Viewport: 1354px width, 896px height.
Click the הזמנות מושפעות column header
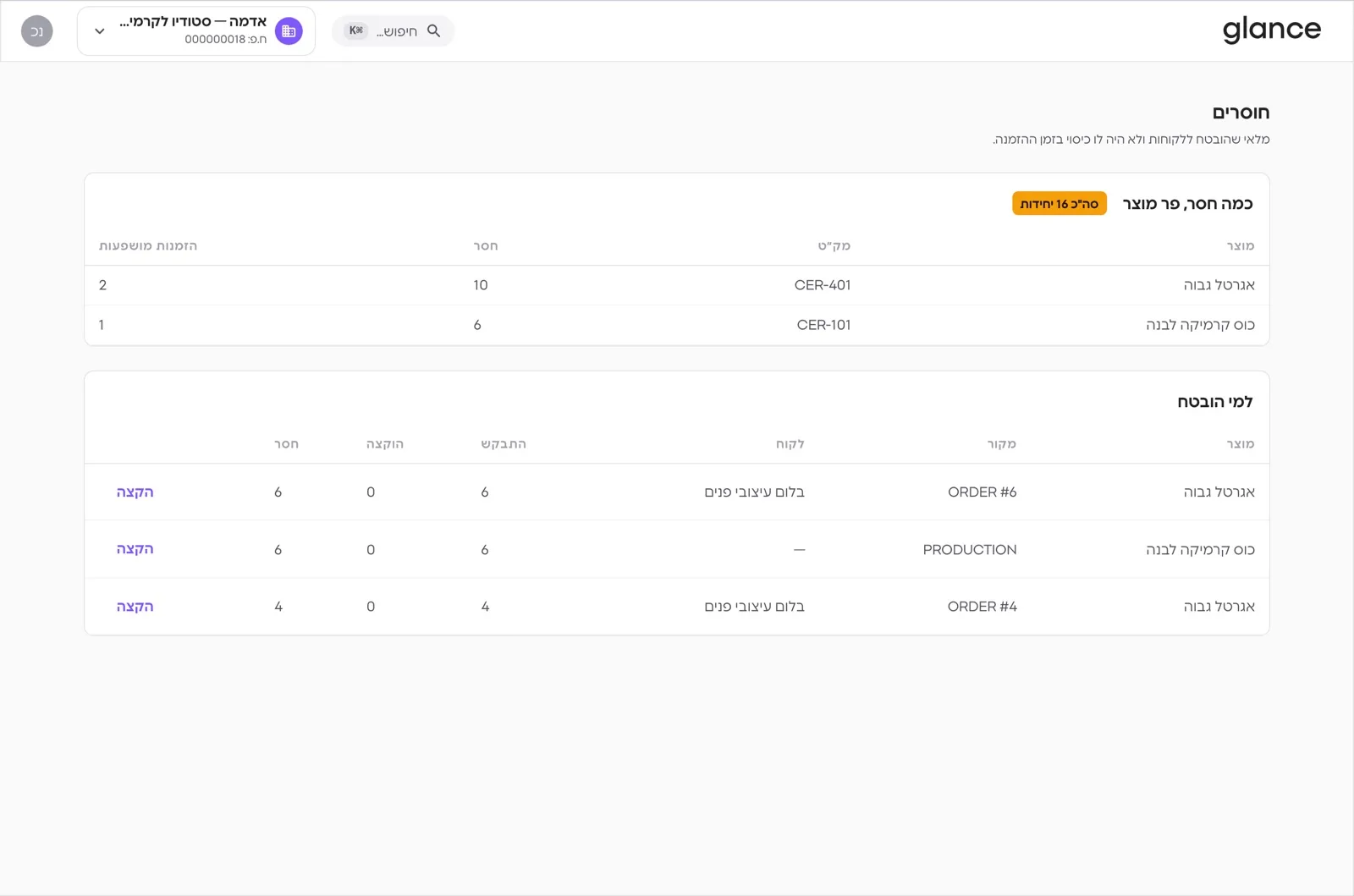point(148,245)
